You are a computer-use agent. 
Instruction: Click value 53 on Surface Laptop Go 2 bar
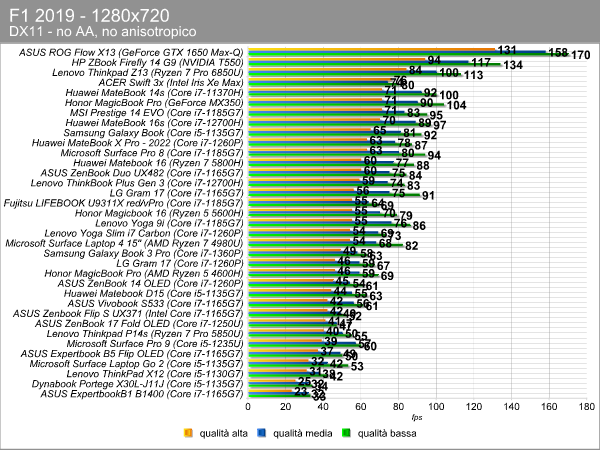click(357, 366)
